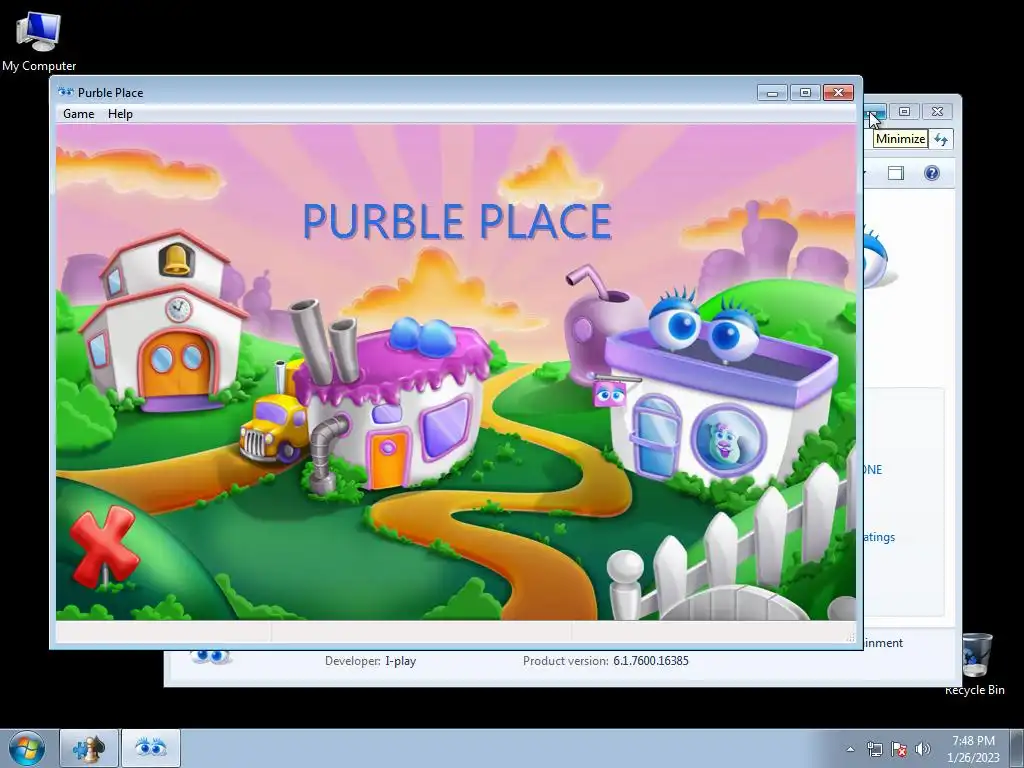Select the Recycle Bin desktop icon
The height and width of the screenshot is (768, 1024).
[975, 664]
